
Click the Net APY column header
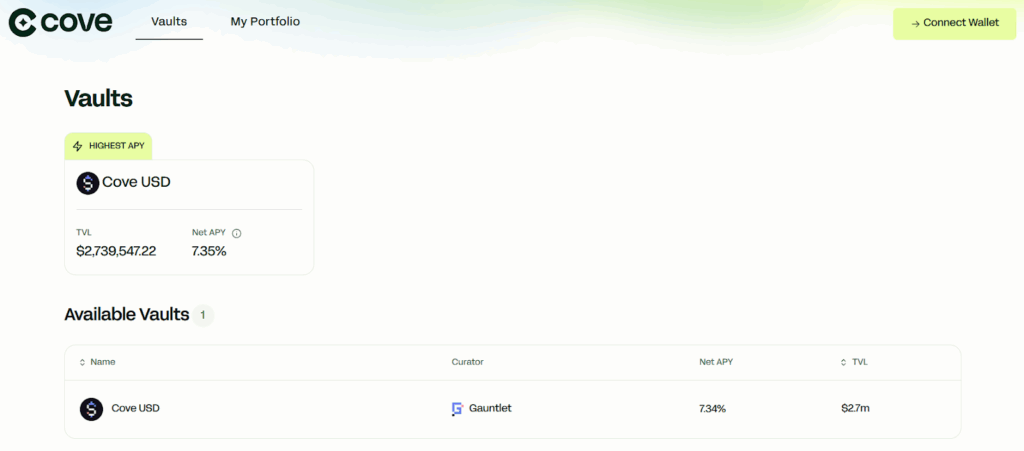[x=716, y=362]
